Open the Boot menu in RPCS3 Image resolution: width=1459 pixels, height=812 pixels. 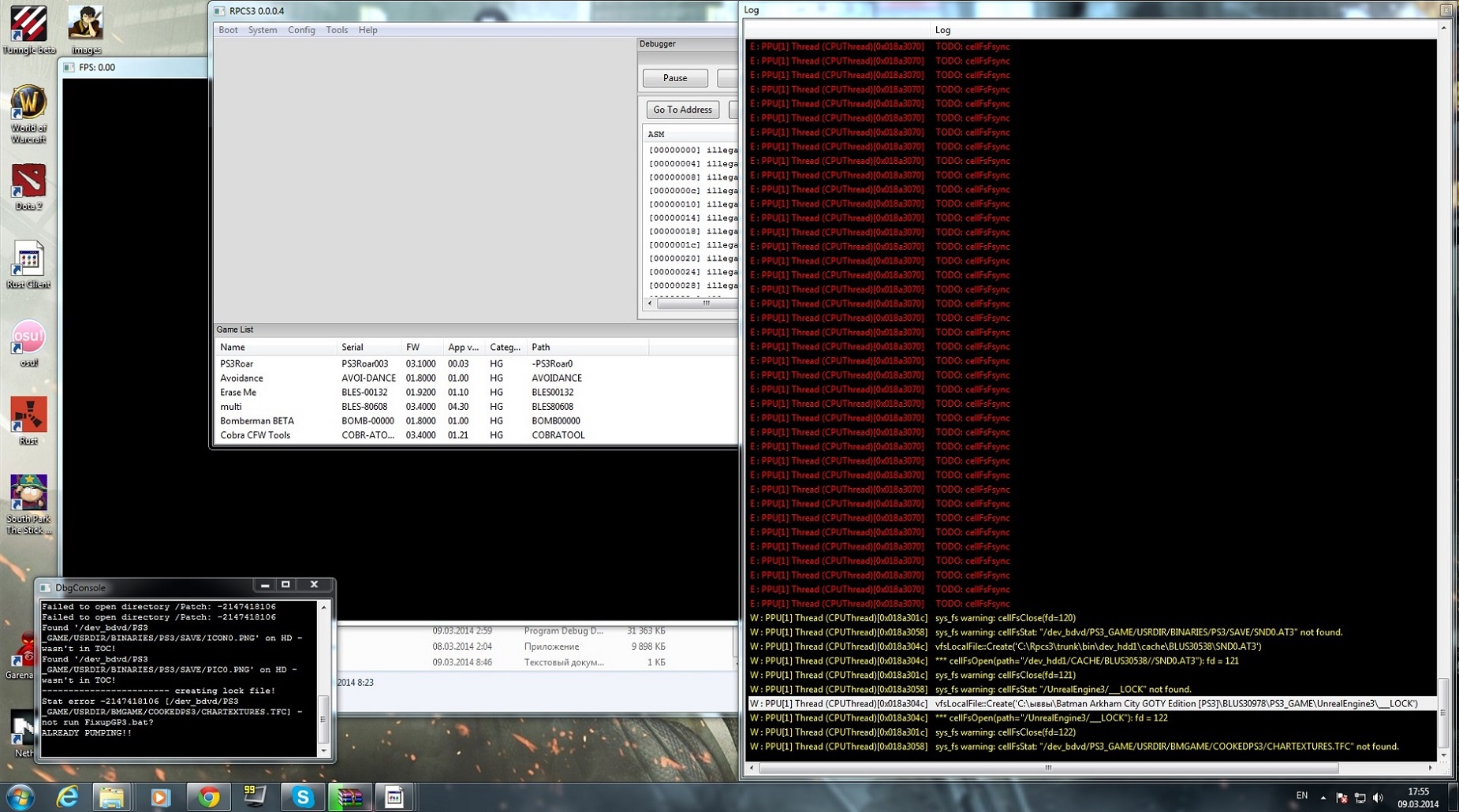point(228,30)
